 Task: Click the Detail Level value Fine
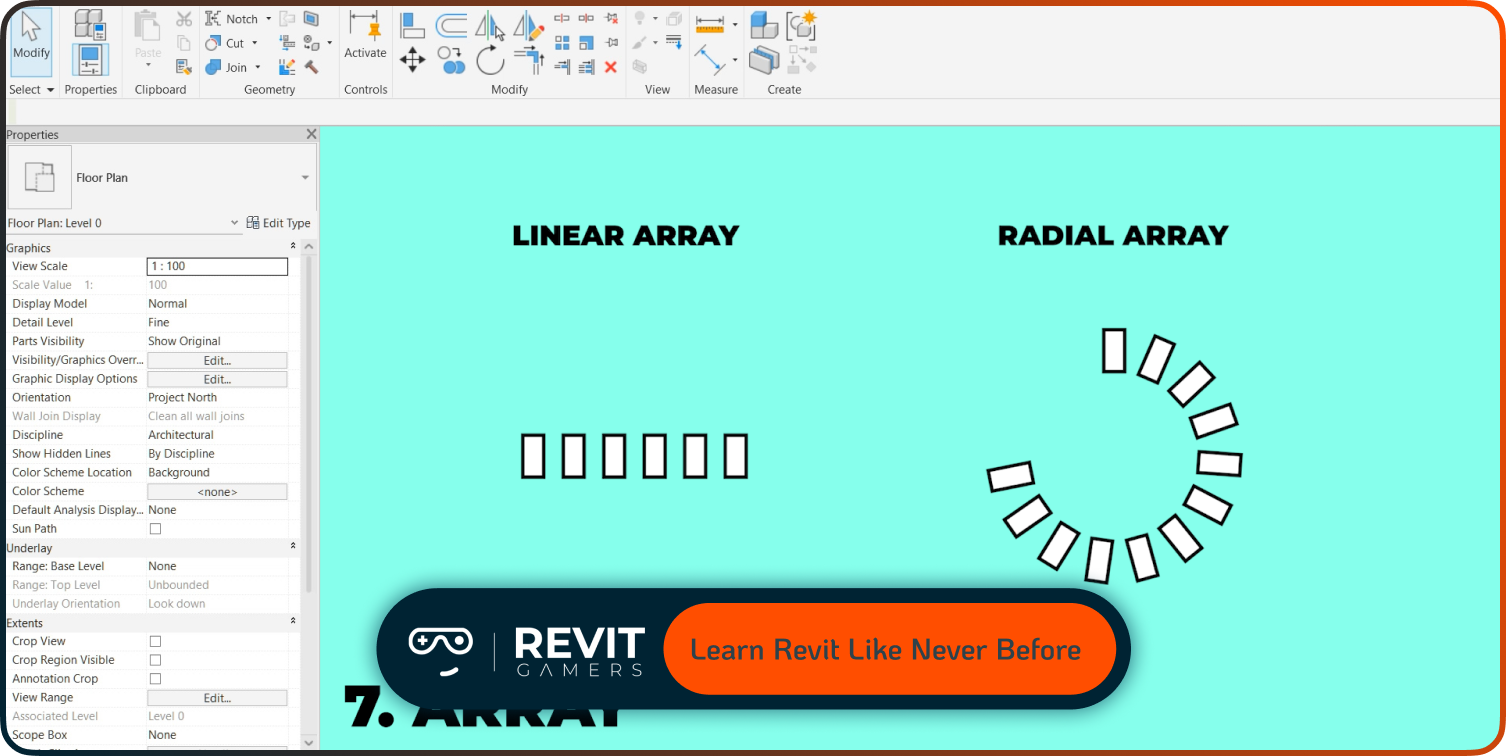point(159,322)
